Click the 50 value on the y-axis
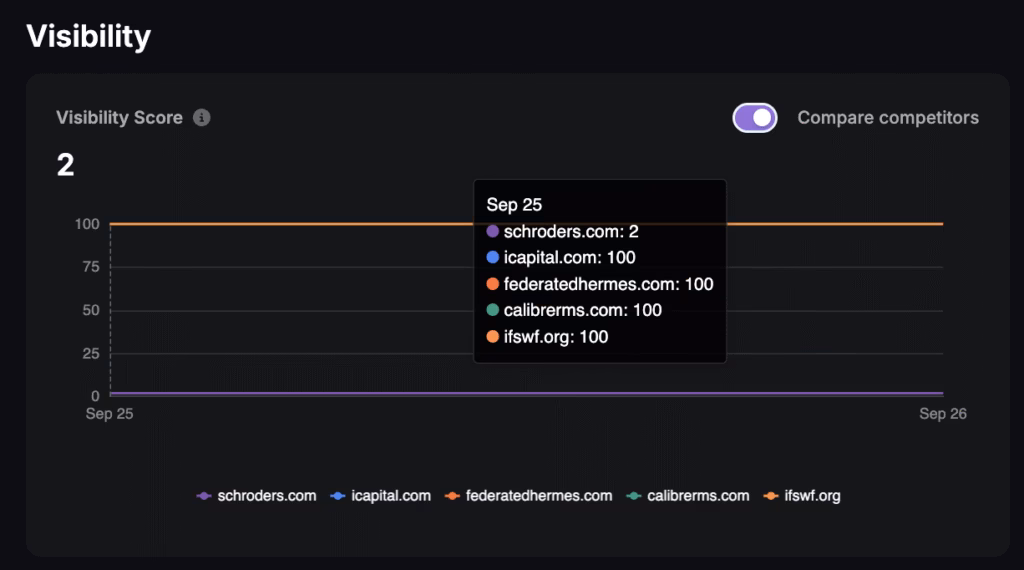The width and height of the screenshot is (1024, 570). [90, 310]
